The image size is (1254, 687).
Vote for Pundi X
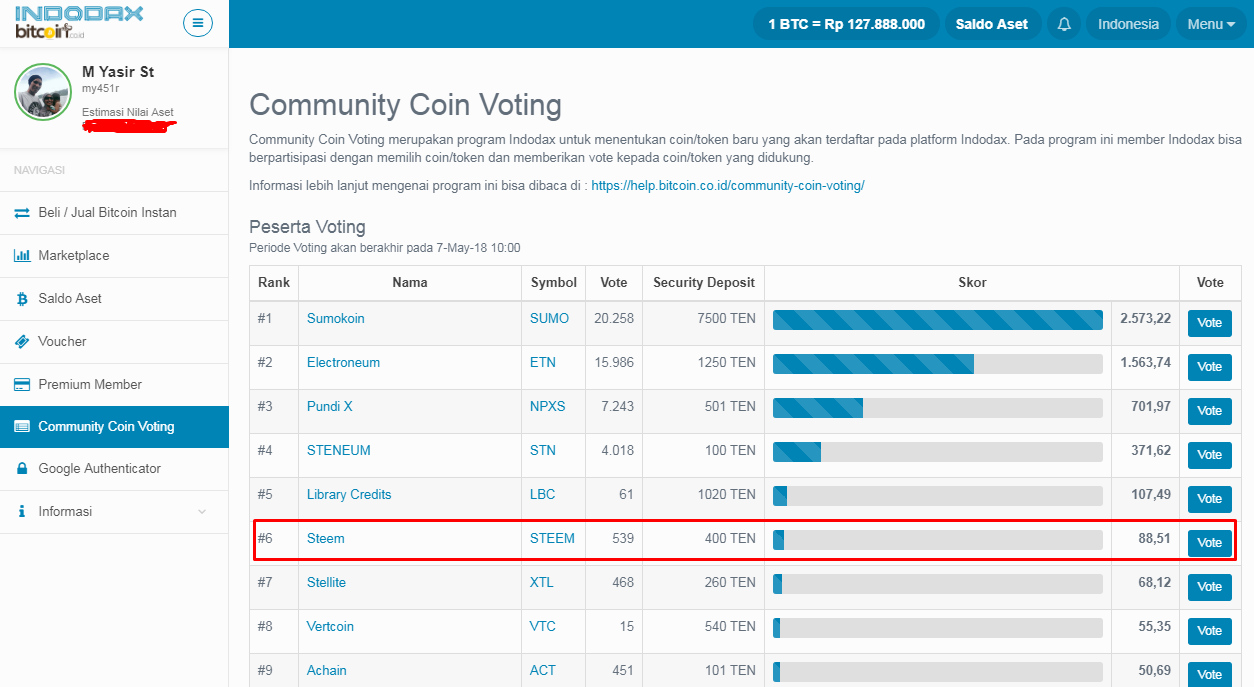[x=1209, y=411]
